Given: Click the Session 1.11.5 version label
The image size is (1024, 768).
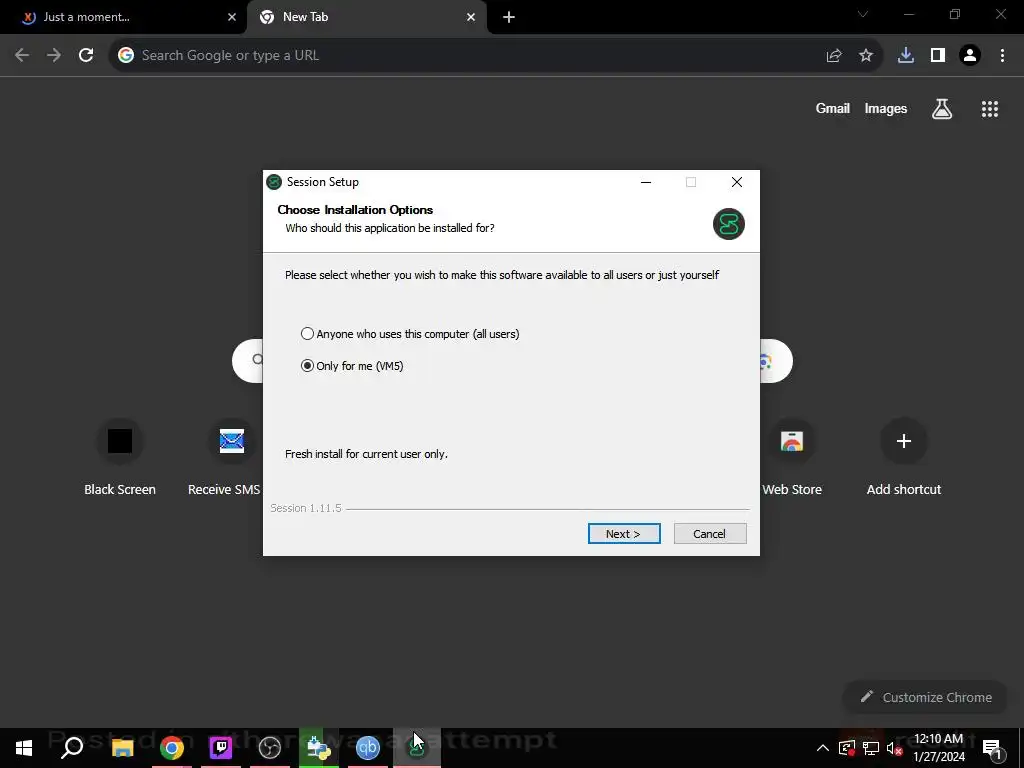Looking at the screenshot, I should coord(306,508).
